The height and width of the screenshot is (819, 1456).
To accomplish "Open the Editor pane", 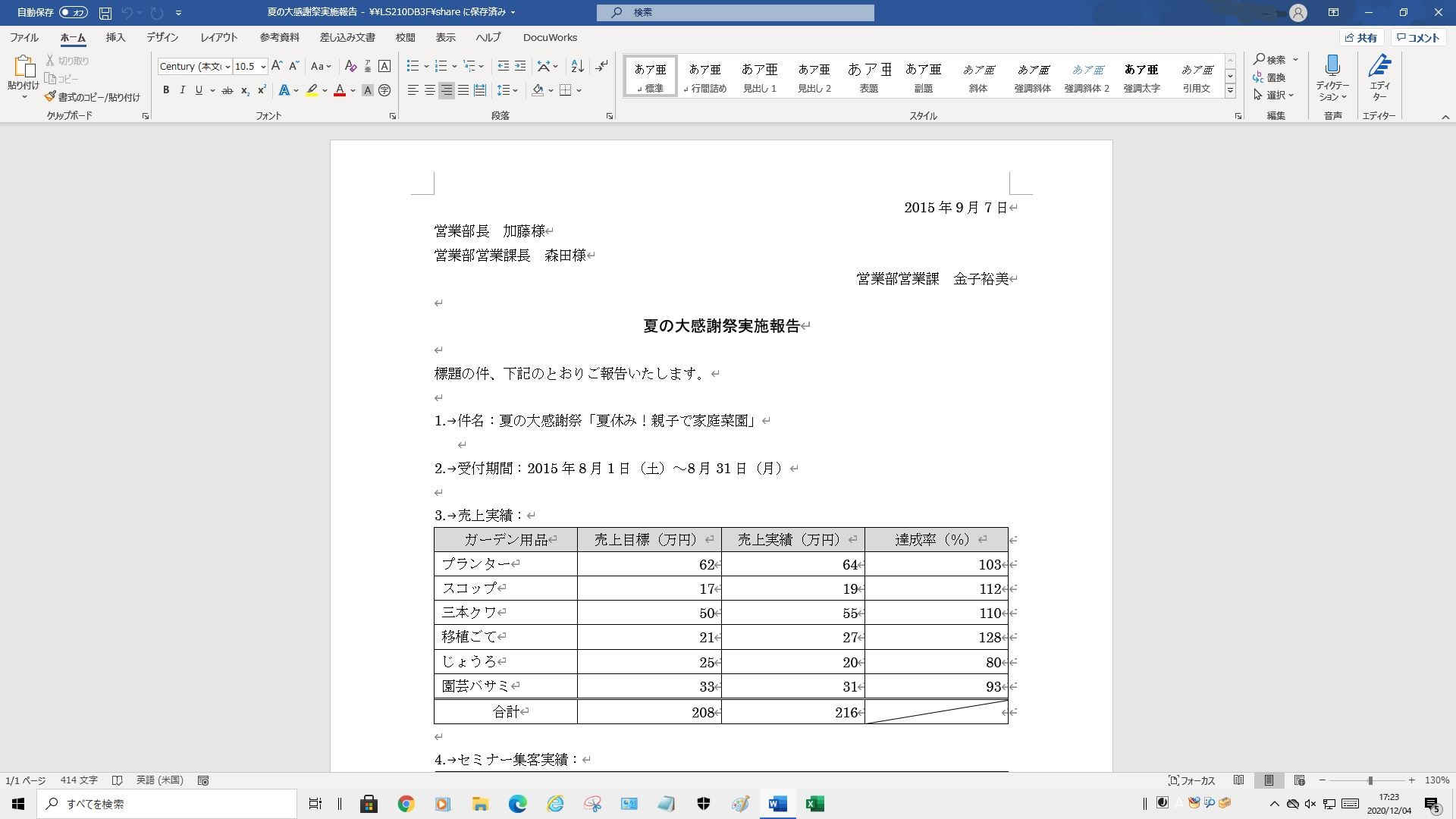I will 1379,77.
